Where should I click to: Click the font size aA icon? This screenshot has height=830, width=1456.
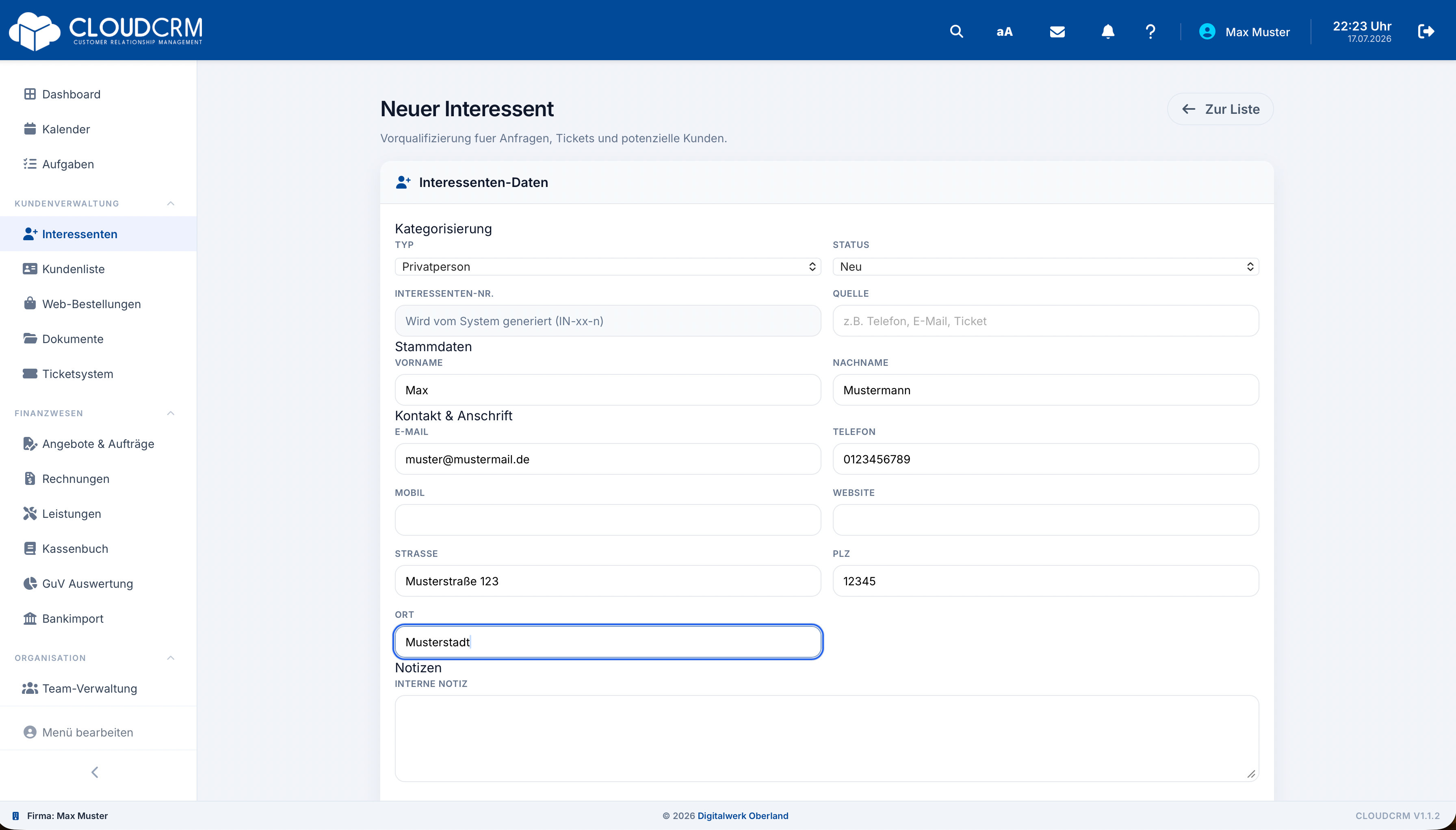[x=1004, y=32]
